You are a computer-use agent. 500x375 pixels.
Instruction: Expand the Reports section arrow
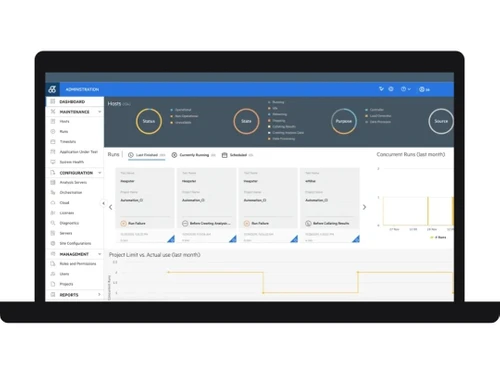point(99,295)
